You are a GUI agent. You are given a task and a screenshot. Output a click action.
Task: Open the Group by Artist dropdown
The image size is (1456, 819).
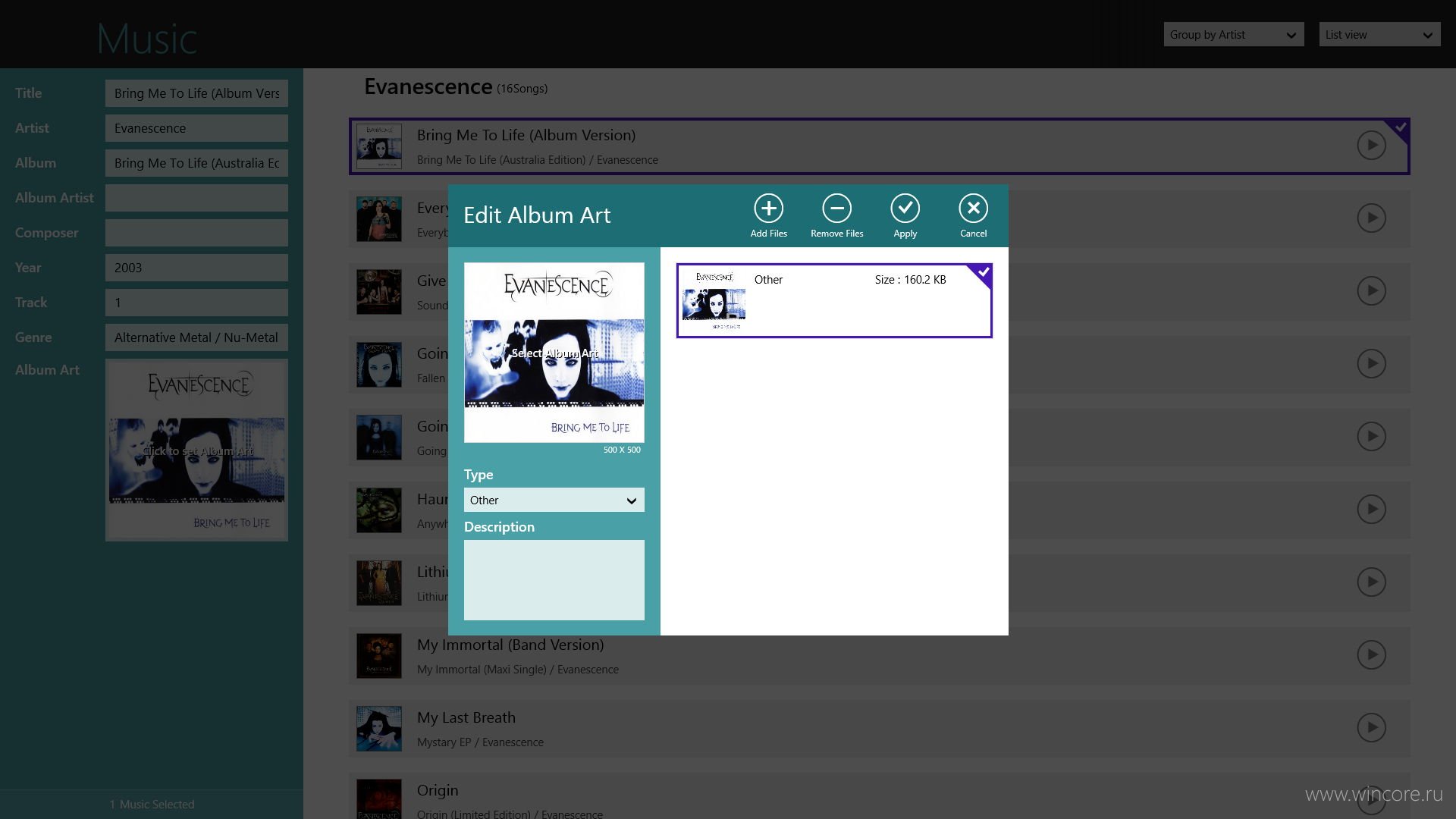tap(1234, 35)
